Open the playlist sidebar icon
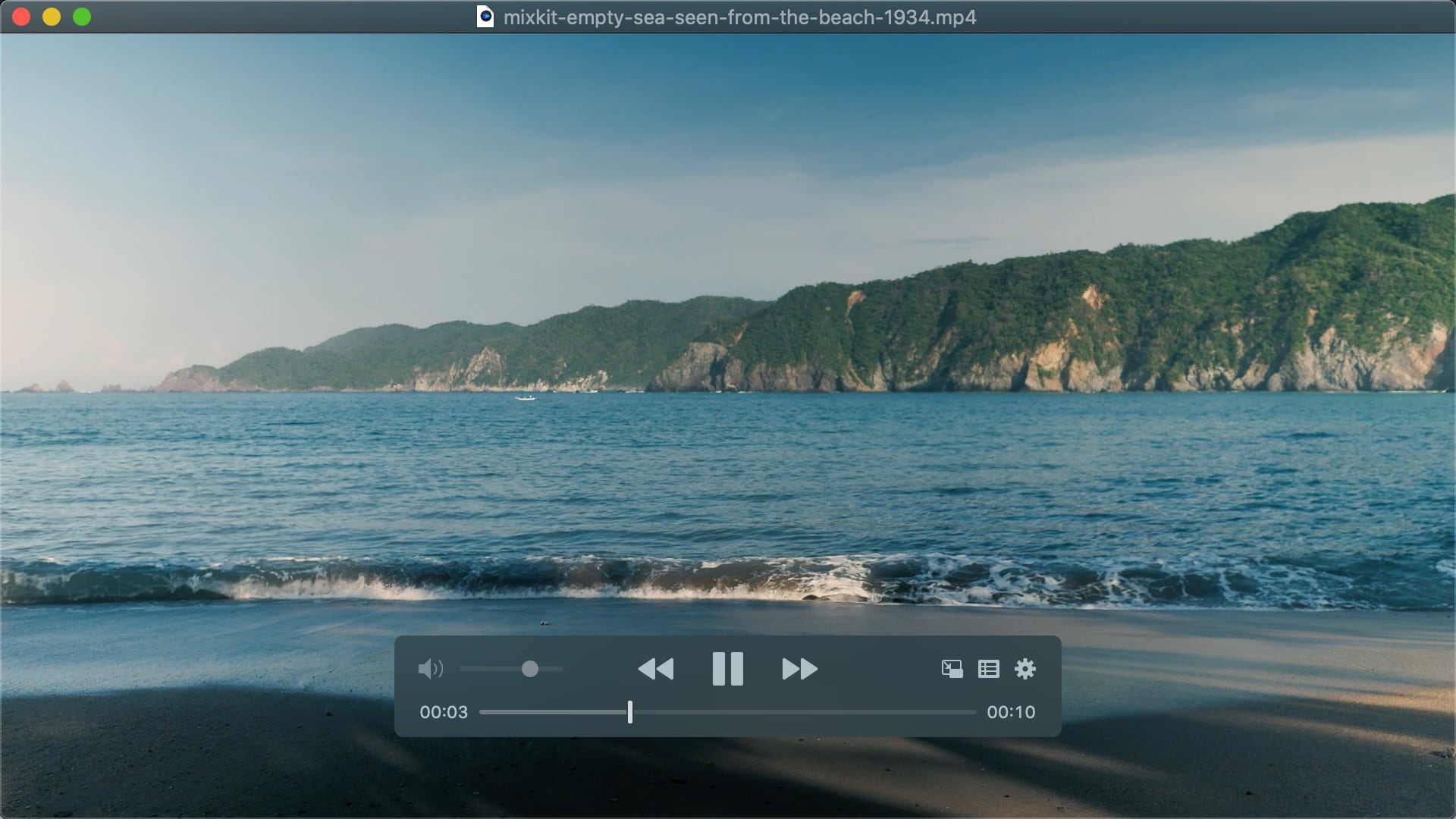1456x819 pixels. [988, 669]
